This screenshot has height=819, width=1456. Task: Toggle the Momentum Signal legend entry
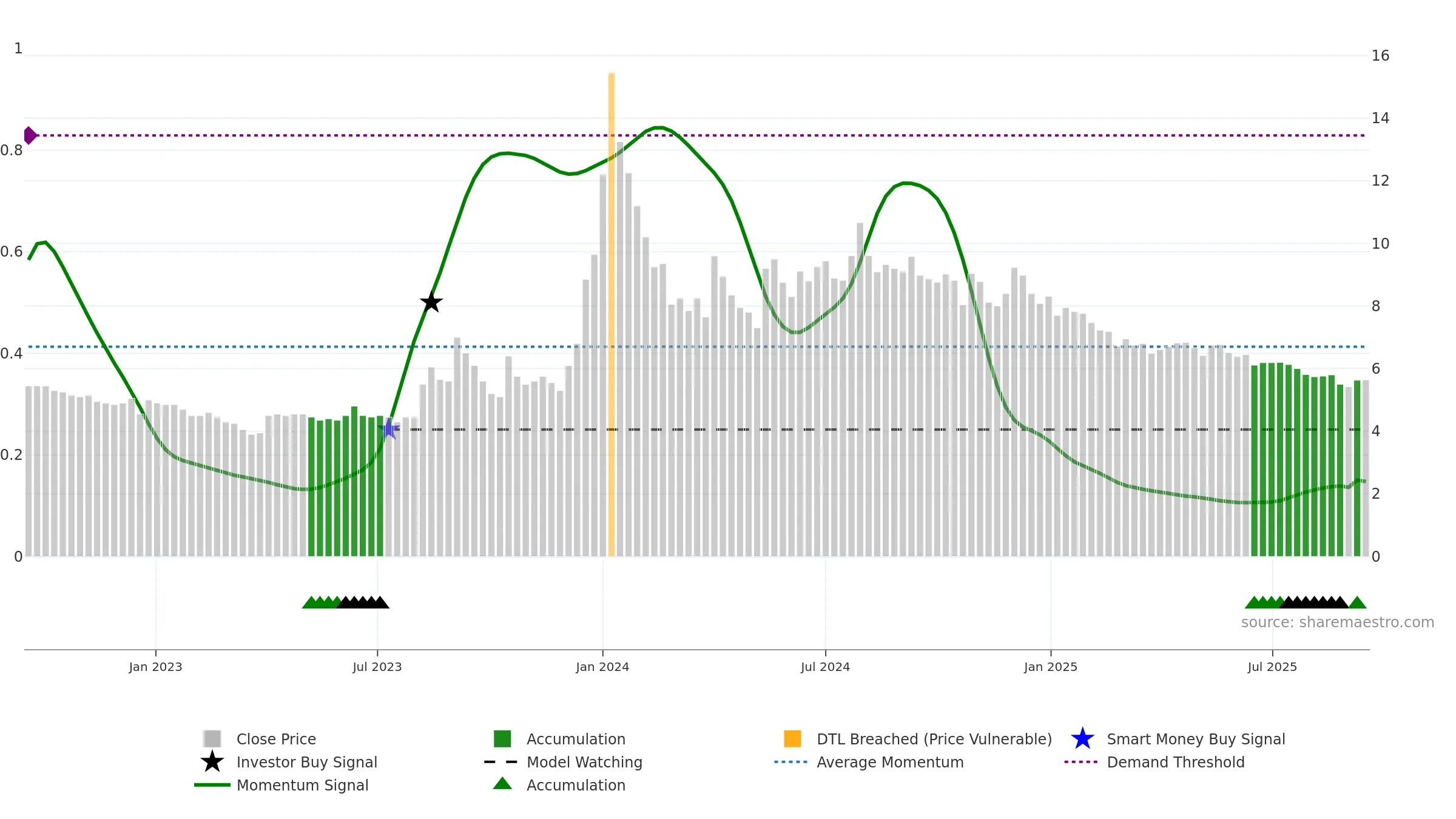tap(281, 785)
